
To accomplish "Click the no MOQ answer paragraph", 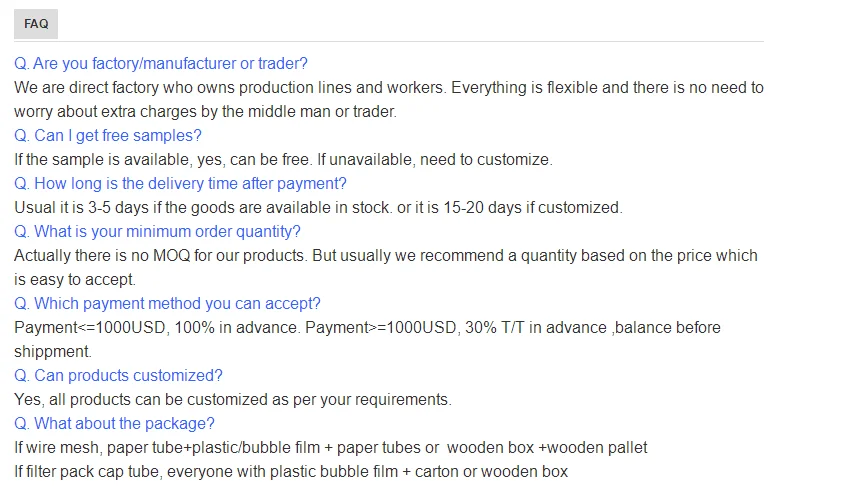I will (x=386, y=268).
